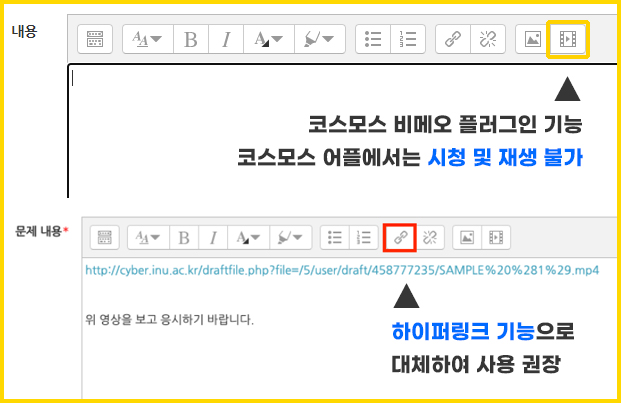This screenshot has width=621, height=403.
Task: Insert image in 내용 editor
Action: point(533,39)
